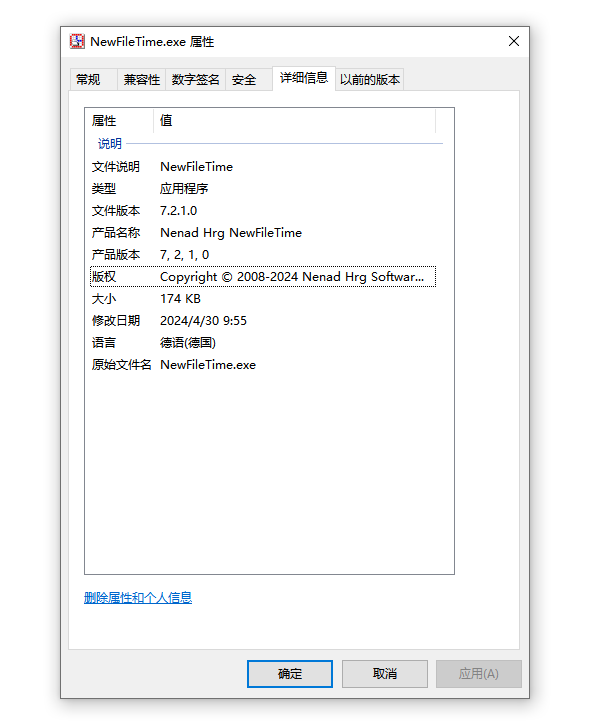Click the 值 column header

295,121
